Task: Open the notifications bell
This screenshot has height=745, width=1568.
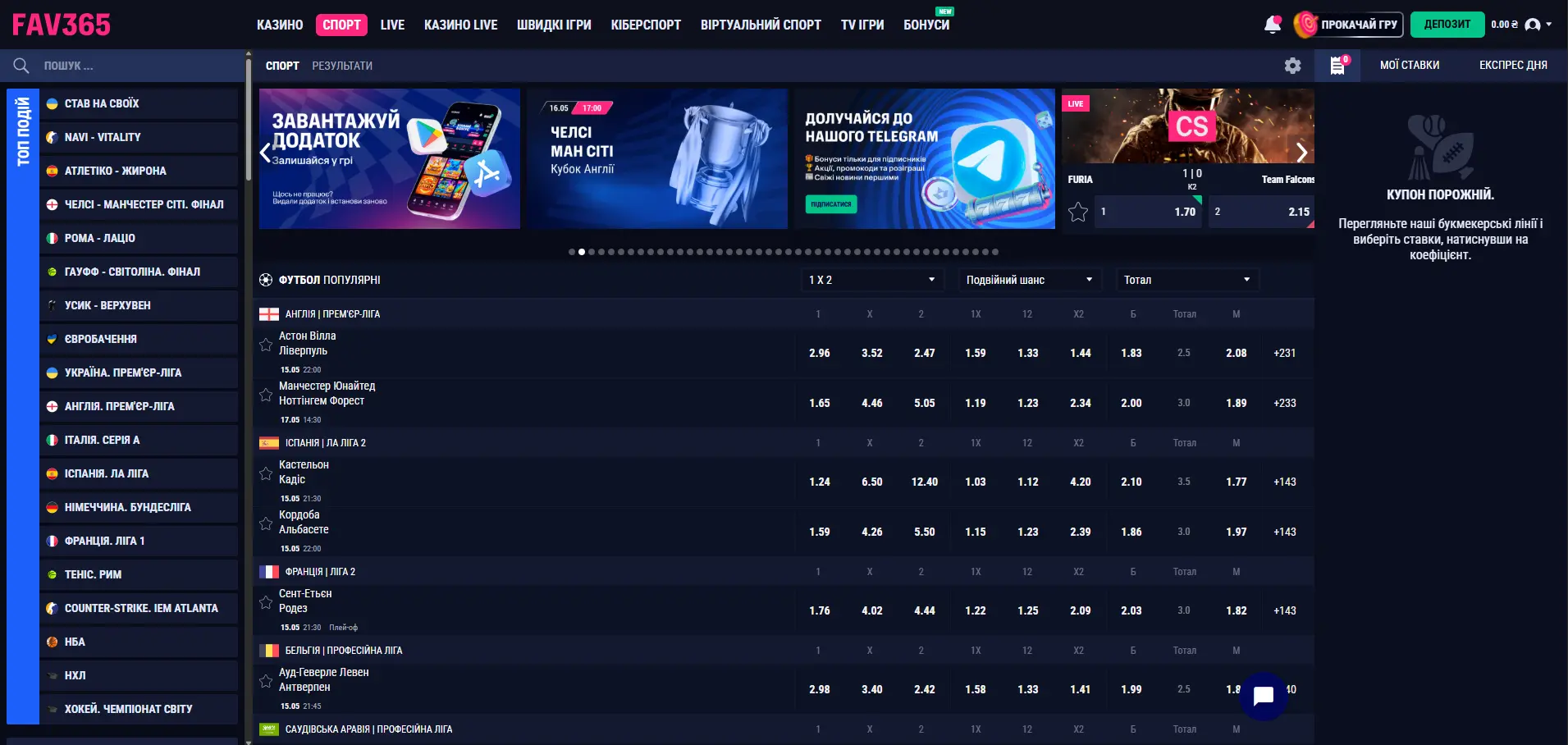Action: click(1273, 25)
